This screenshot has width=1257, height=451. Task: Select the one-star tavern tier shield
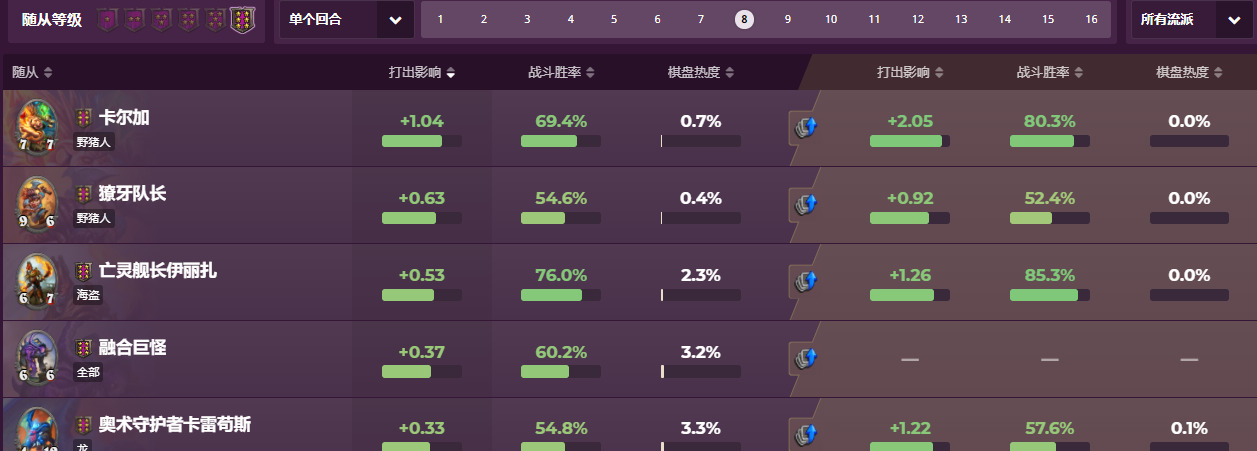[x=108, y=19]
